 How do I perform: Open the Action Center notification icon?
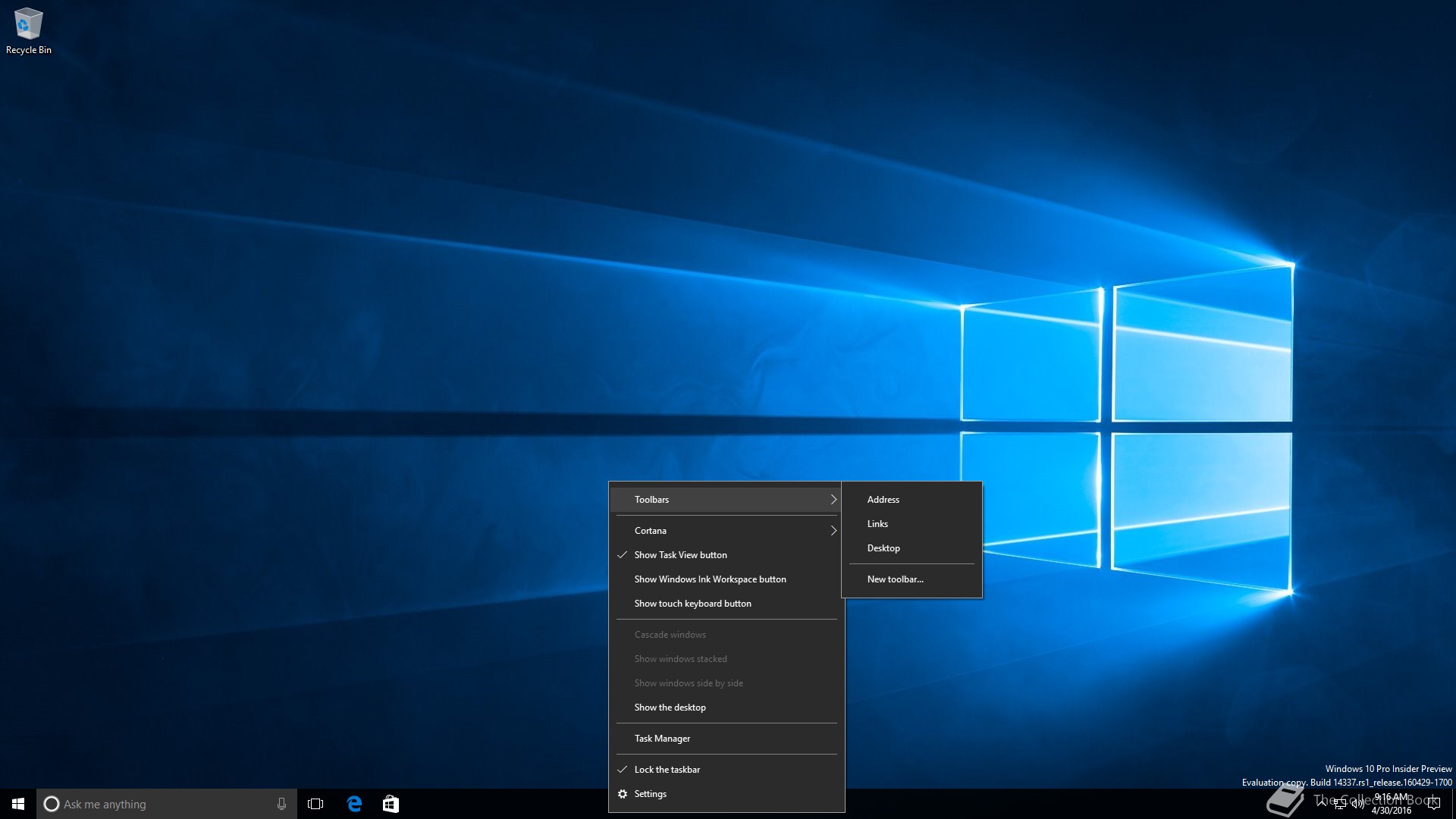click(1433, 804)
